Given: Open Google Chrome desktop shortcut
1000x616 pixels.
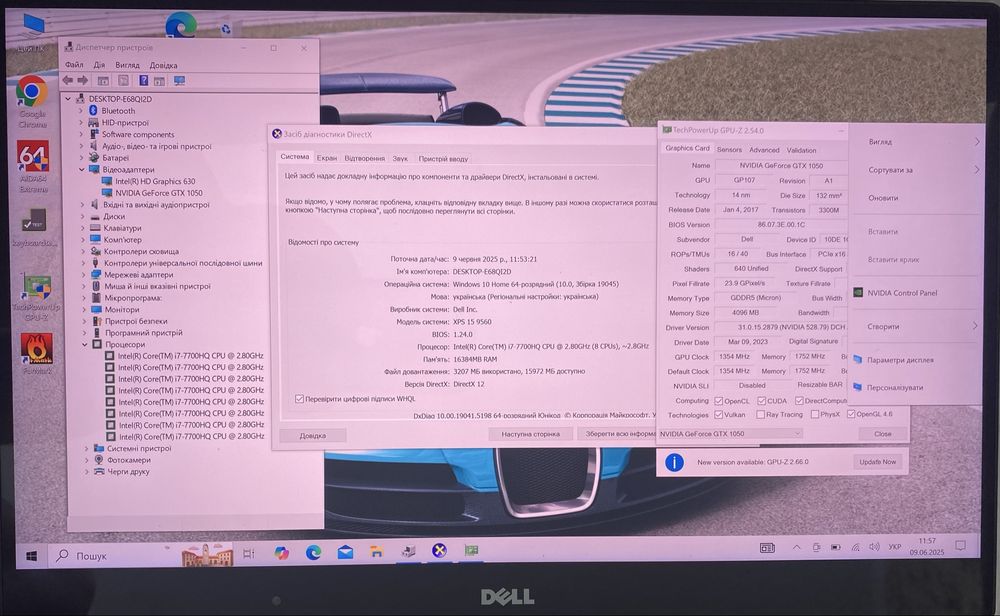Looking at the screenshot, I should (32, 102).
